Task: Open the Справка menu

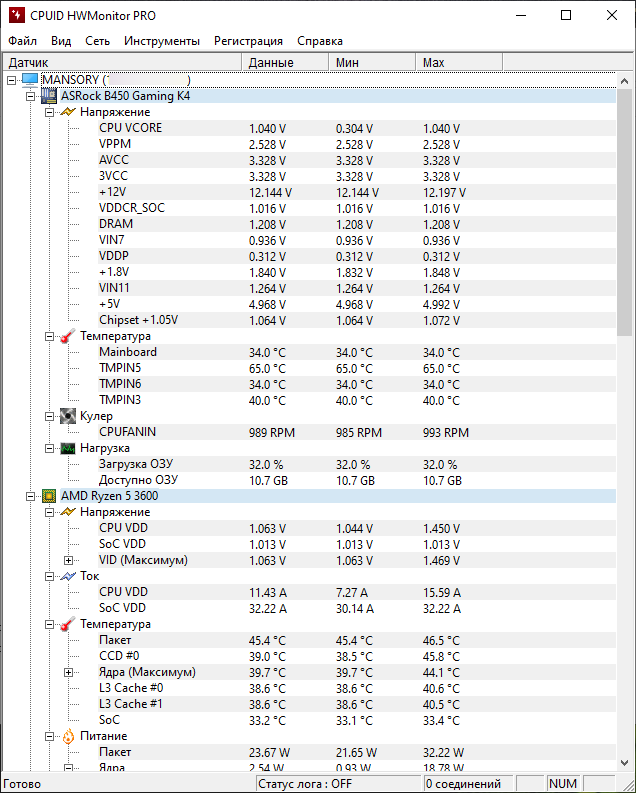Action: pos(320,41)
